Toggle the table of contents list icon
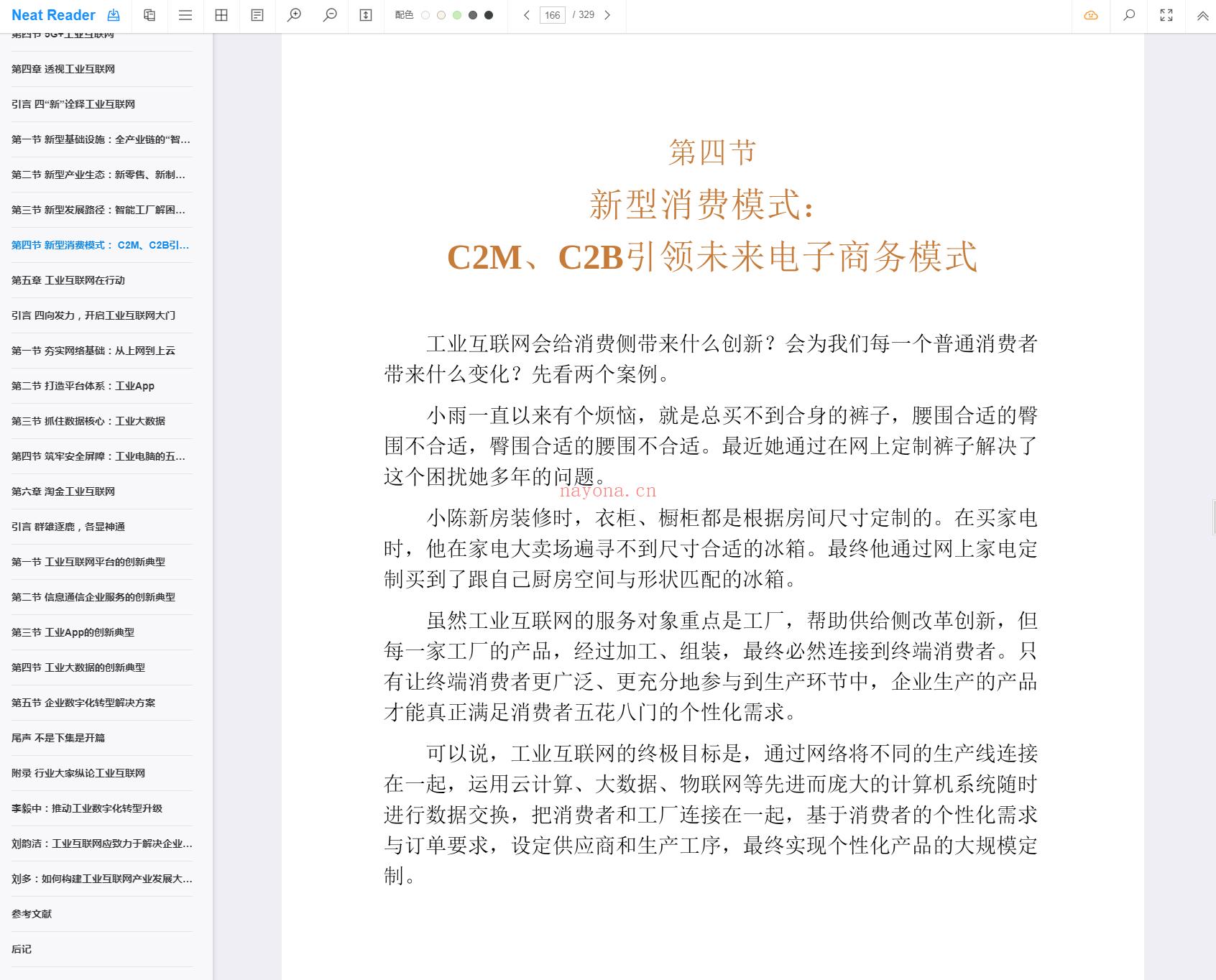 click(x=185, y=15)
